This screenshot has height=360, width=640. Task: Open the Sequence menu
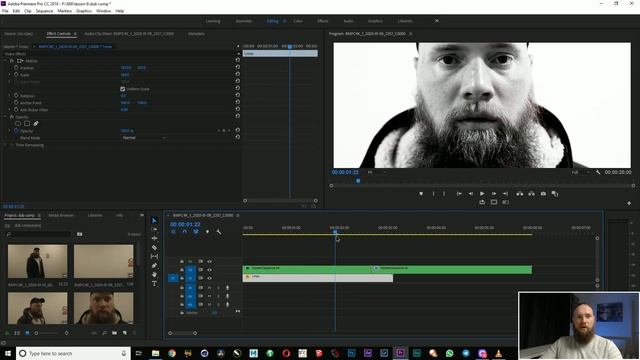click(x=44, y=11)
